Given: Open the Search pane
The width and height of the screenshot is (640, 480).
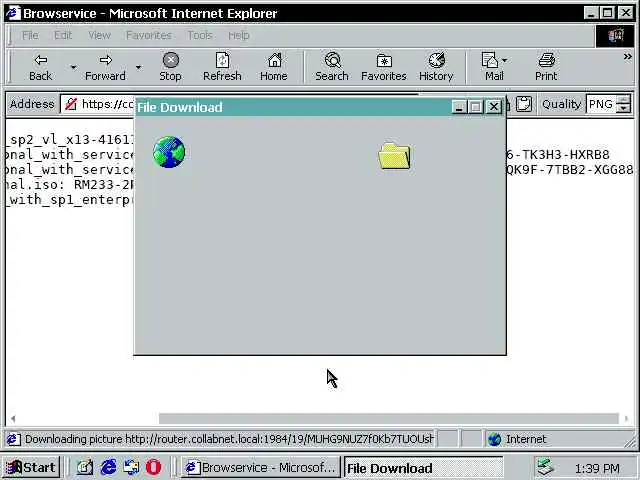Looking at the screenshot, I should point(332,68).
